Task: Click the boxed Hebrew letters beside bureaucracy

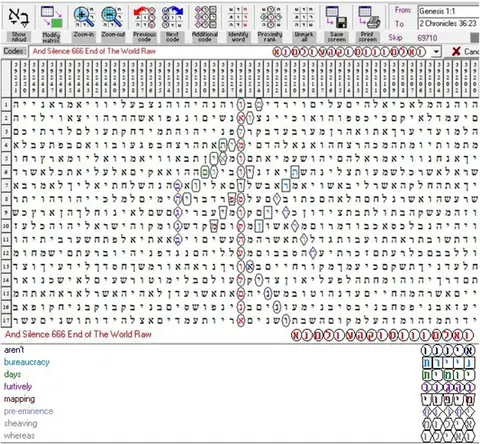Action: point(448,363)
